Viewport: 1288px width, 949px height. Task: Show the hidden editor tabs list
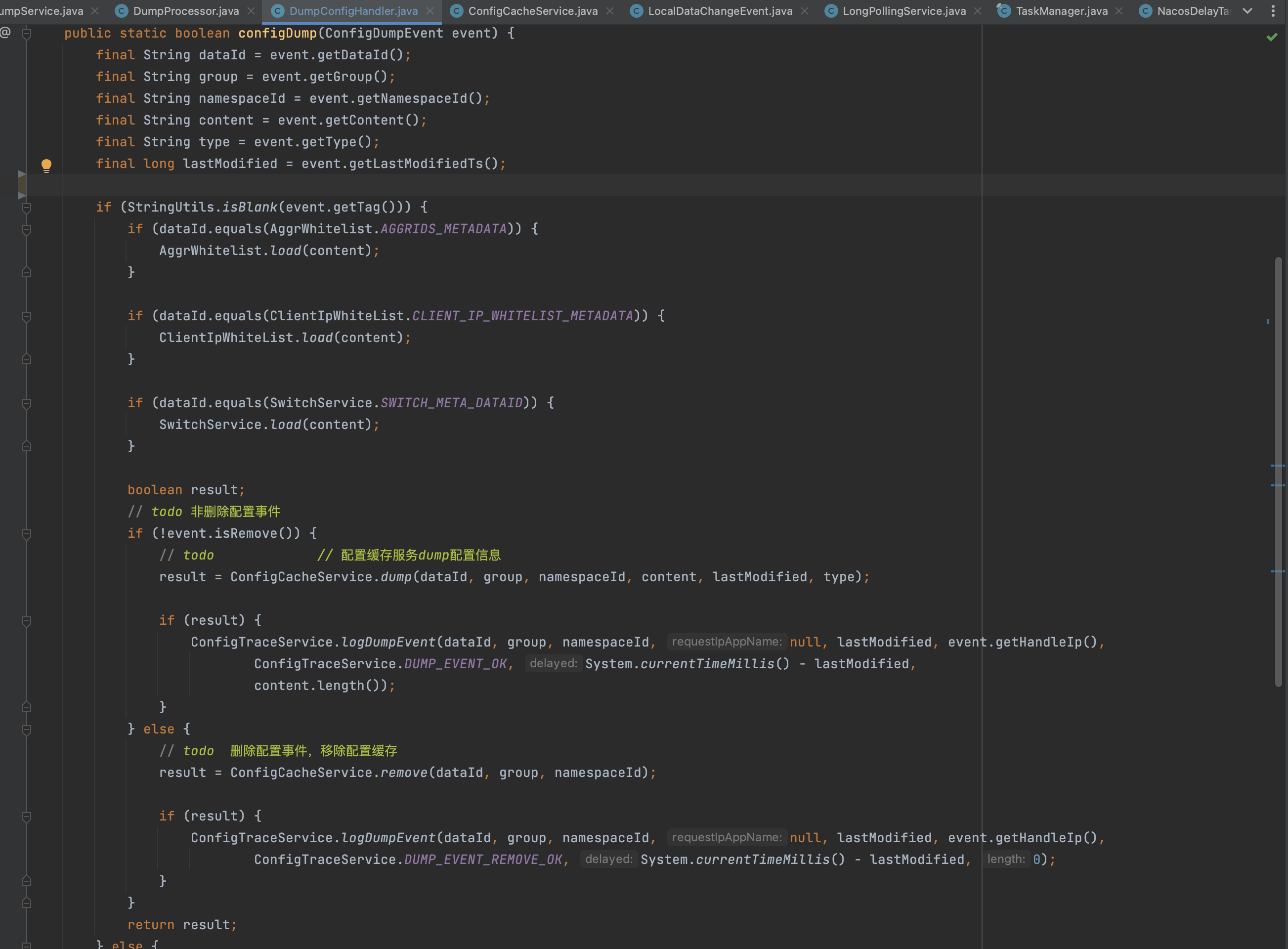point(1247,11)
